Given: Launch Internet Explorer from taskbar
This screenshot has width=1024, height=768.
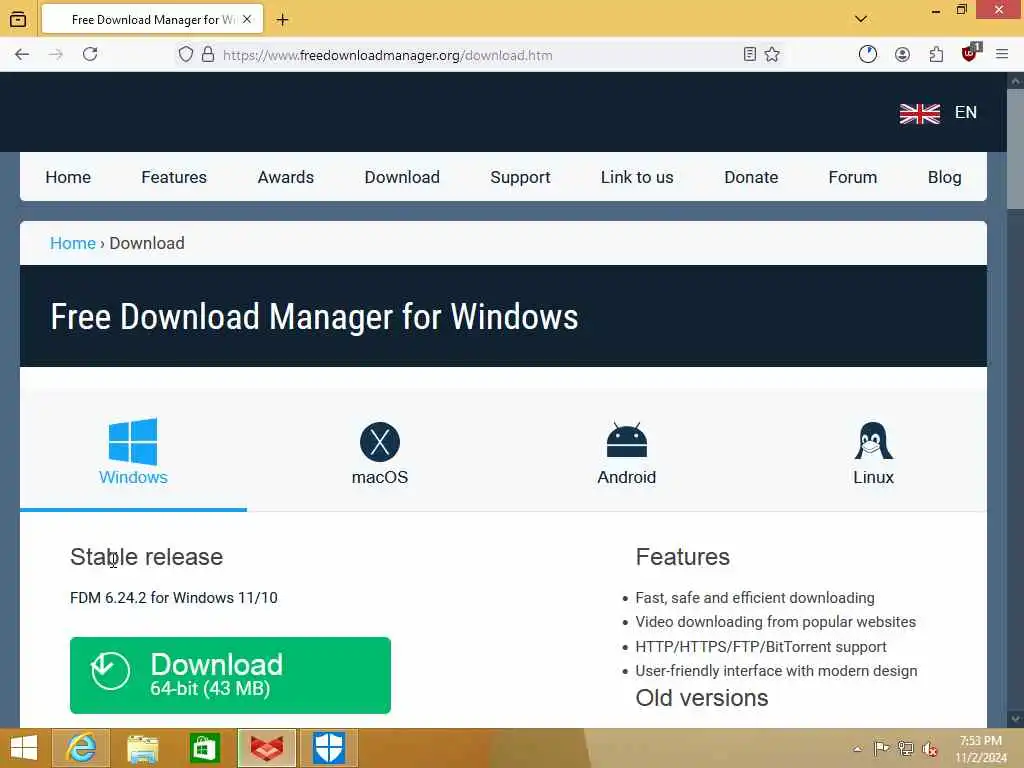Looking at the screenshot, I should pyautogui.click(x=81, y=748).
